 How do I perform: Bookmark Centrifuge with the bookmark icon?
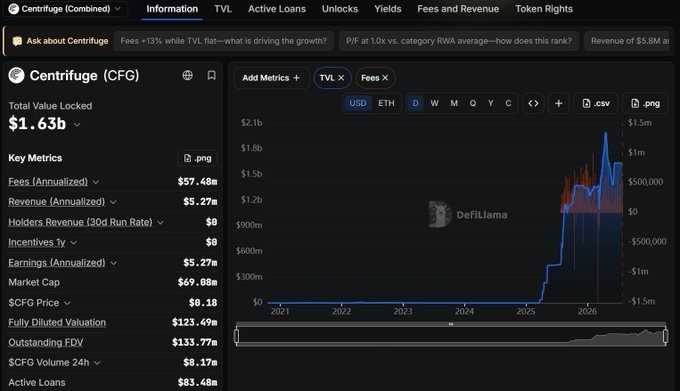(x=211, y=75)
